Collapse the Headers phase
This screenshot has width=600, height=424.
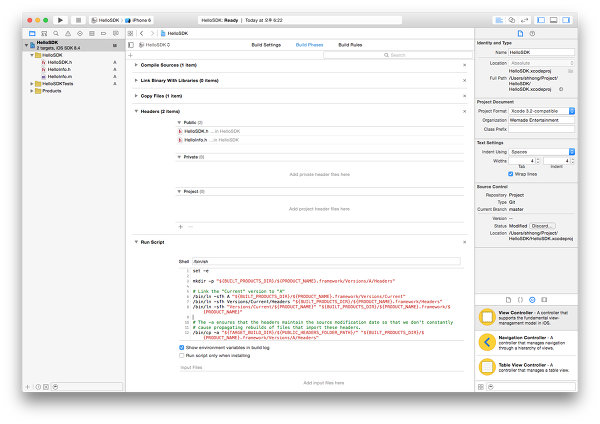pos(136,111)
